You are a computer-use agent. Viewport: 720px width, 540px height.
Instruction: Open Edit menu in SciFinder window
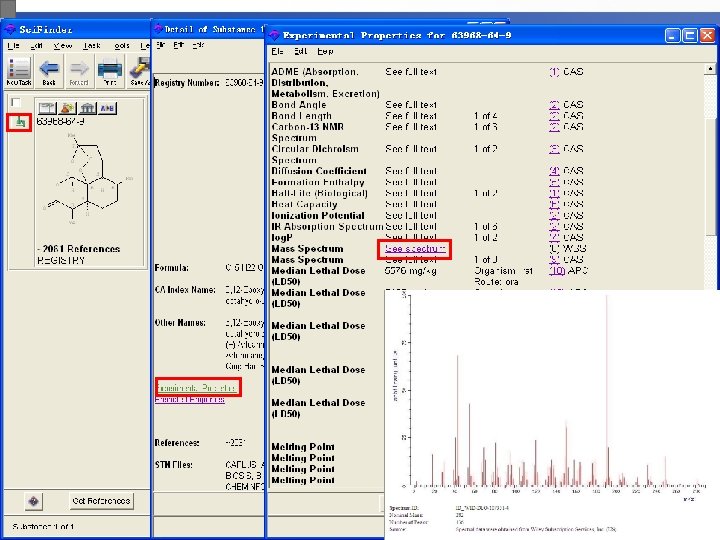coord(36,46)
